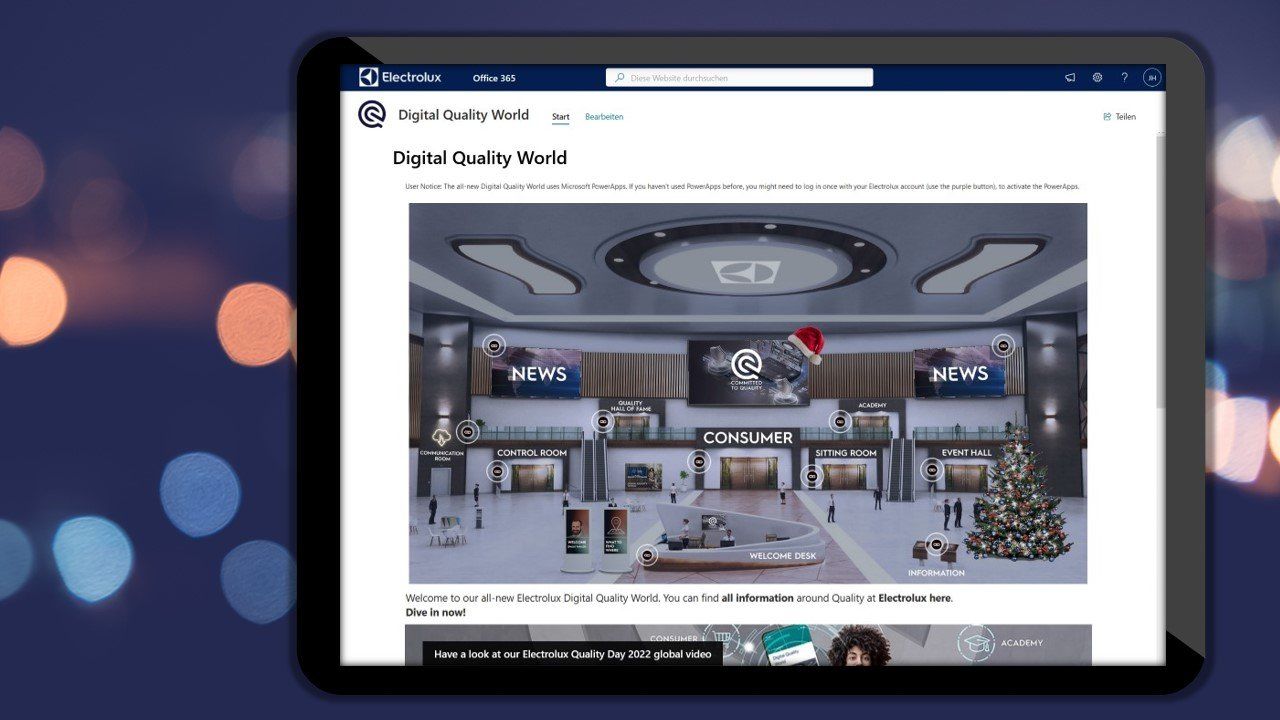The width and height of the screenshot is (1280, 720).
Task: Open the Office 365 link
Action: 494,78
